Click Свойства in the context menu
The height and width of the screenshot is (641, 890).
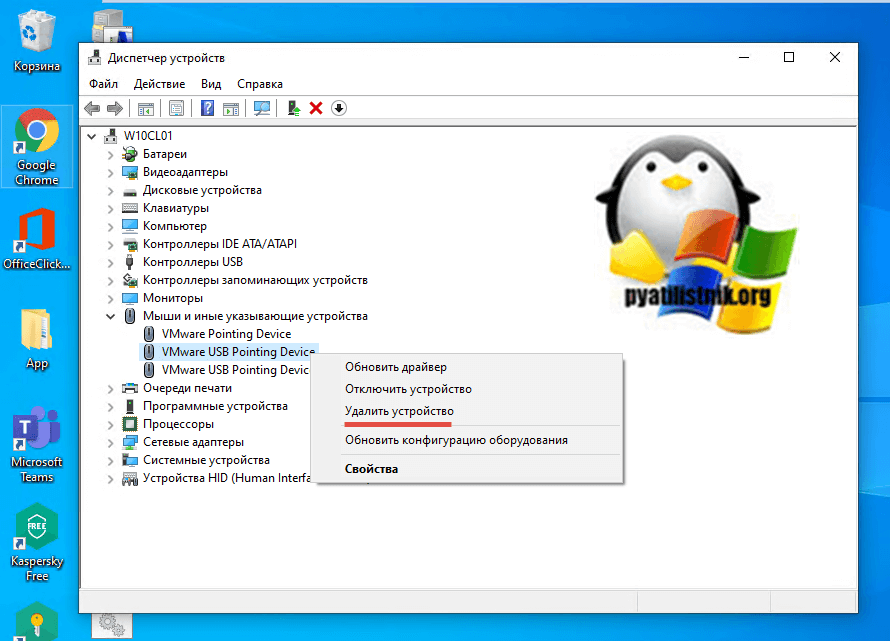click(x=371, y=469)
